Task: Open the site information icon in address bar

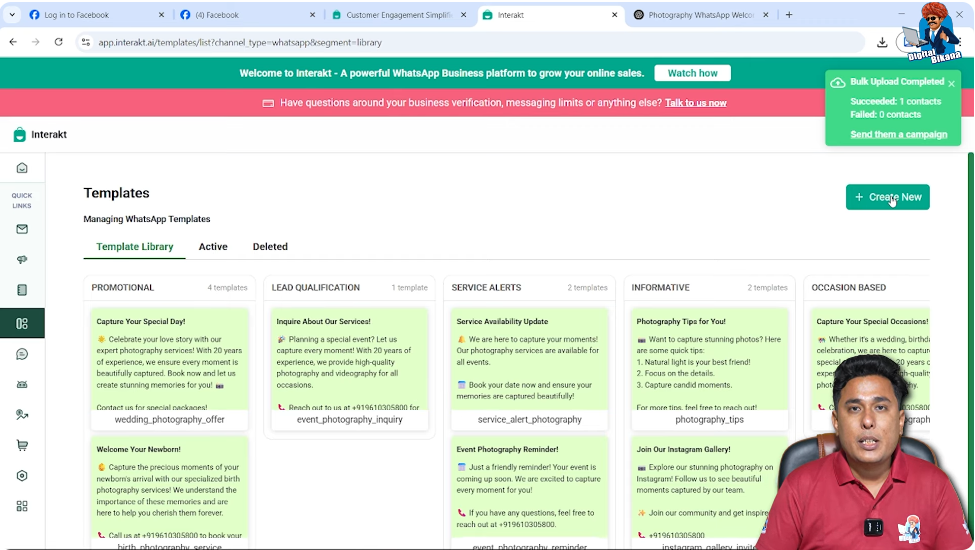Action: click(86, 42)
